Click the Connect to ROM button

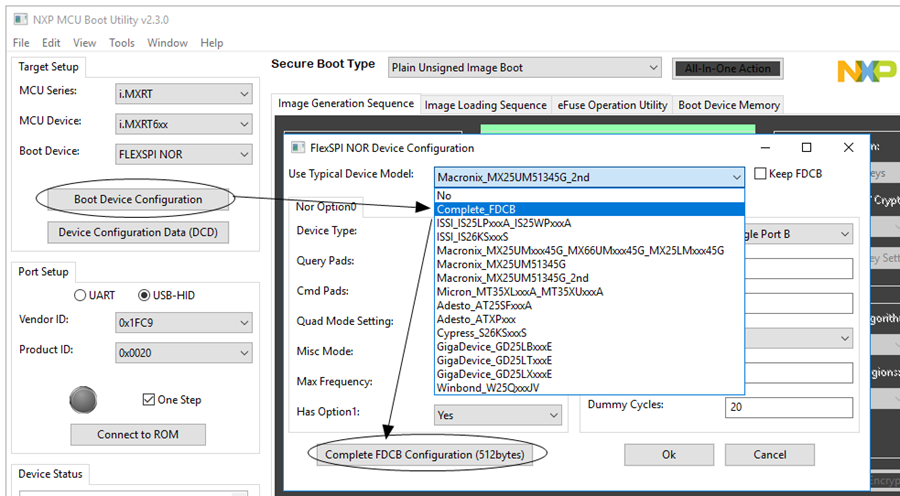click(x=138, y=435)
